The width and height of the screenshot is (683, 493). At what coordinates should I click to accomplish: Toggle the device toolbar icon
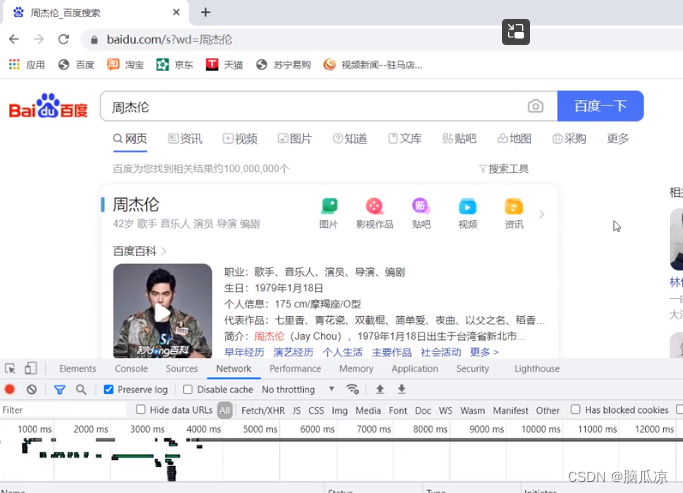pyautogui.click(x=30, y=368)
